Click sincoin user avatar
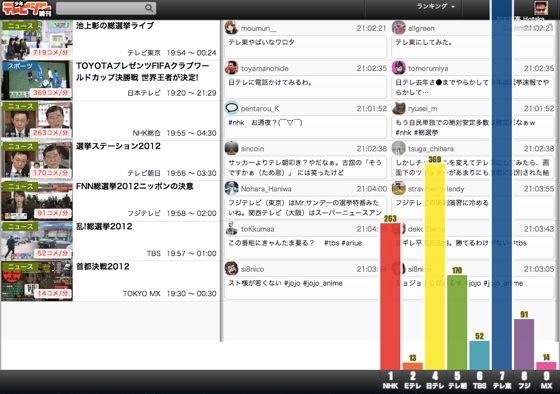Viewport: 560px width, 394px height. tap(231, 148)
